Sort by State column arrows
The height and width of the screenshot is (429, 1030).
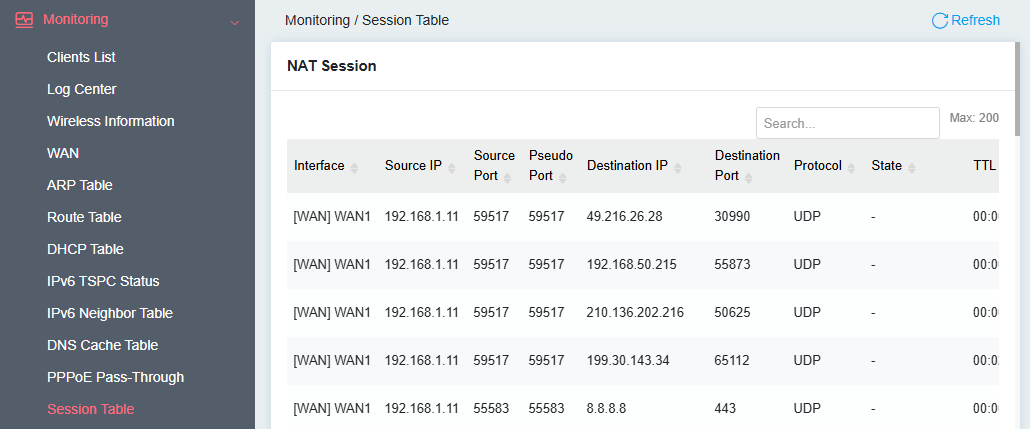pyautogui.click(x=912, y=167)
